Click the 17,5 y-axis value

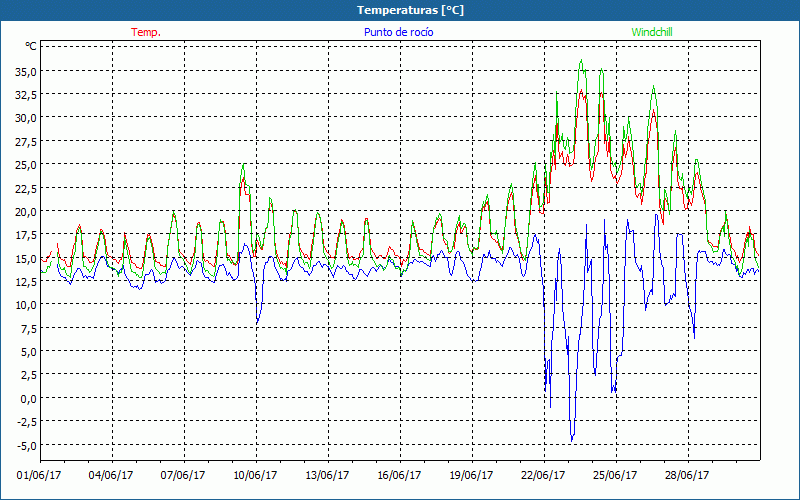point(26,235)
